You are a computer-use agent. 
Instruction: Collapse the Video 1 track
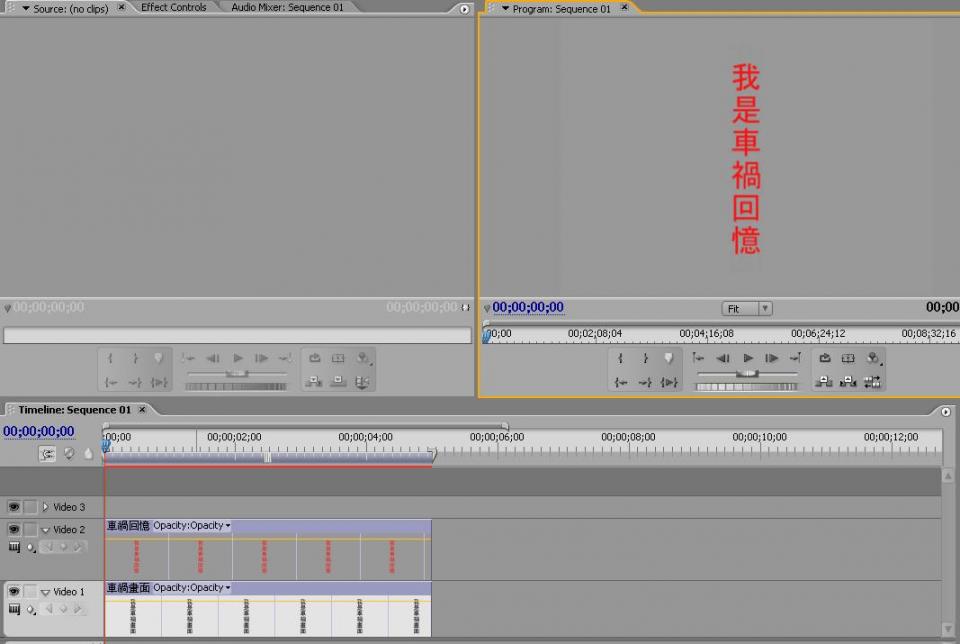[x=45, y=593]
